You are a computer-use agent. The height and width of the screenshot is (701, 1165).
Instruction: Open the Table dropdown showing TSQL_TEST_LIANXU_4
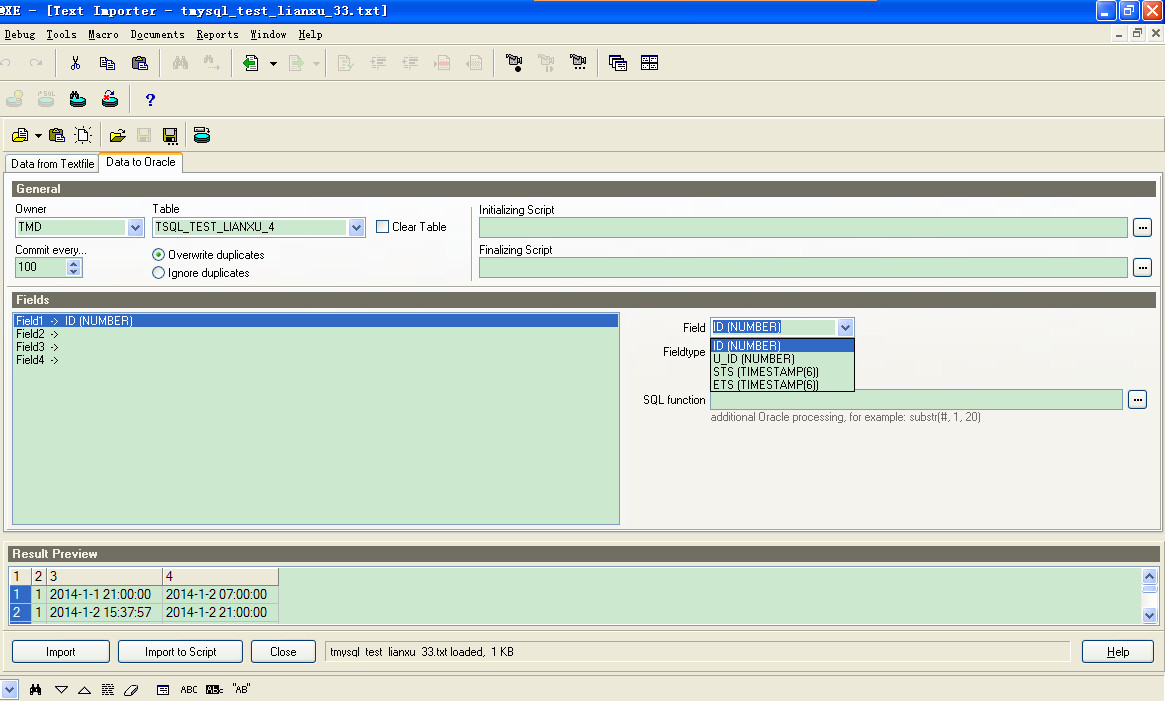pos(357,227)
